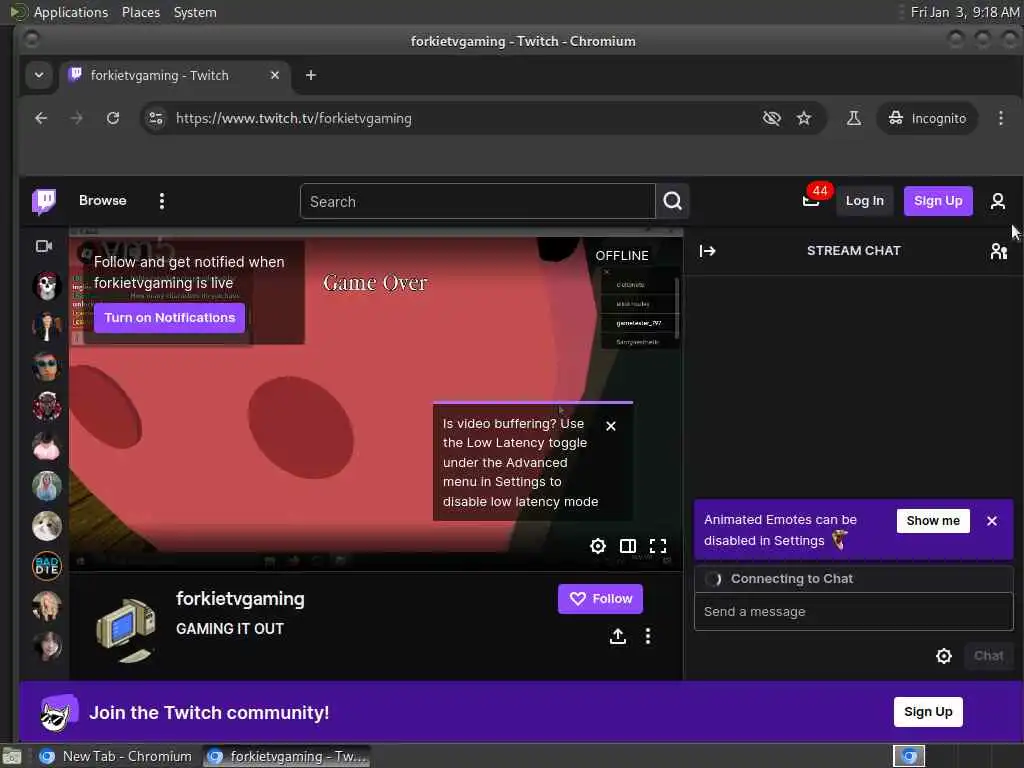
Task: Open the tab search dropdown arrow
Action: [39, 75]
